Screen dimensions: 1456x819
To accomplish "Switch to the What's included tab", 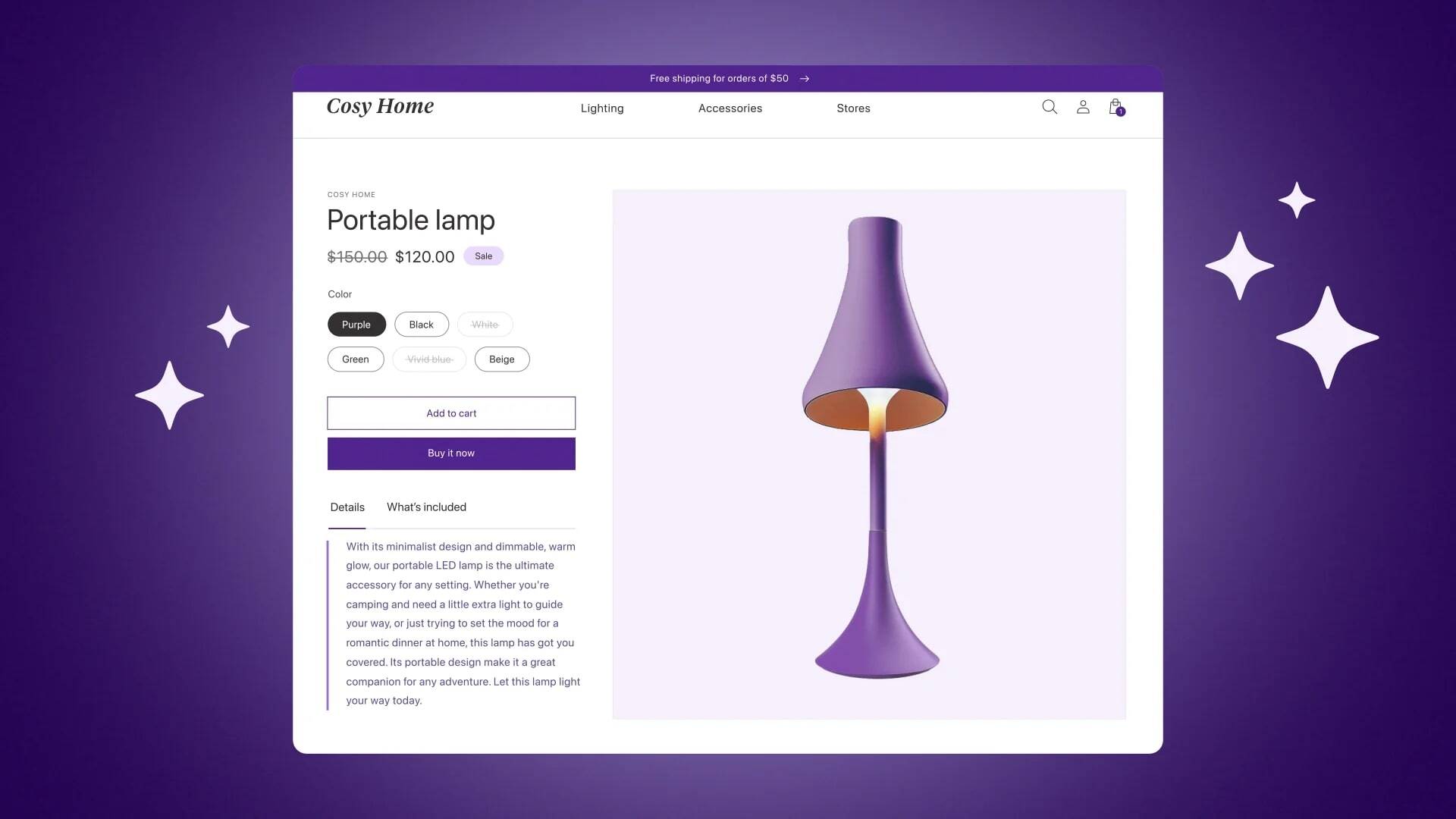I will 426,507.
